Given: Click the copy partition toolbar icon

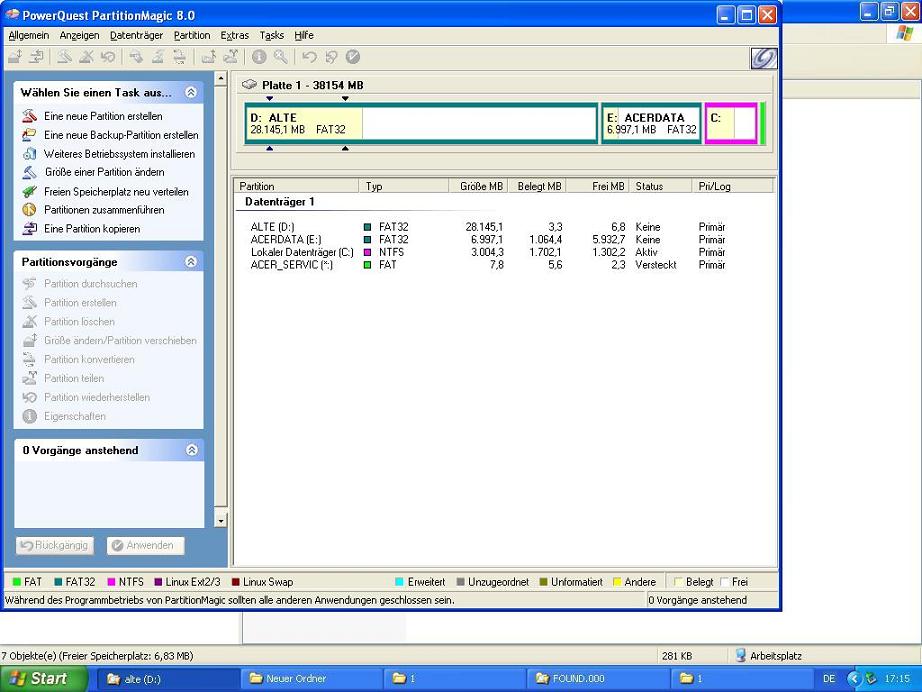Looking at the screenshot, I should coord(36,57).
